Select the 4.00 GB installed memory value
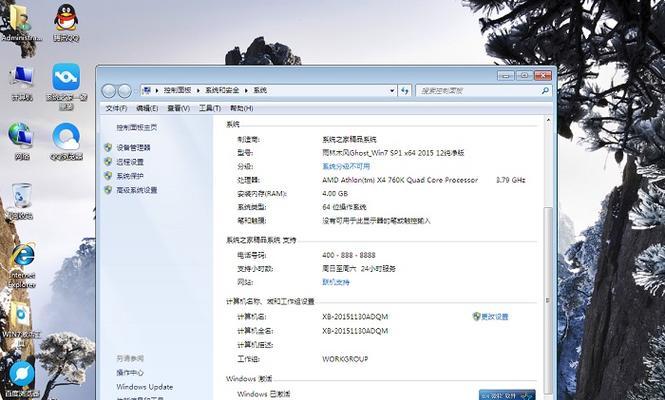Image resolution: width=665 pixels, height=400 pixels. pos(335,193)
